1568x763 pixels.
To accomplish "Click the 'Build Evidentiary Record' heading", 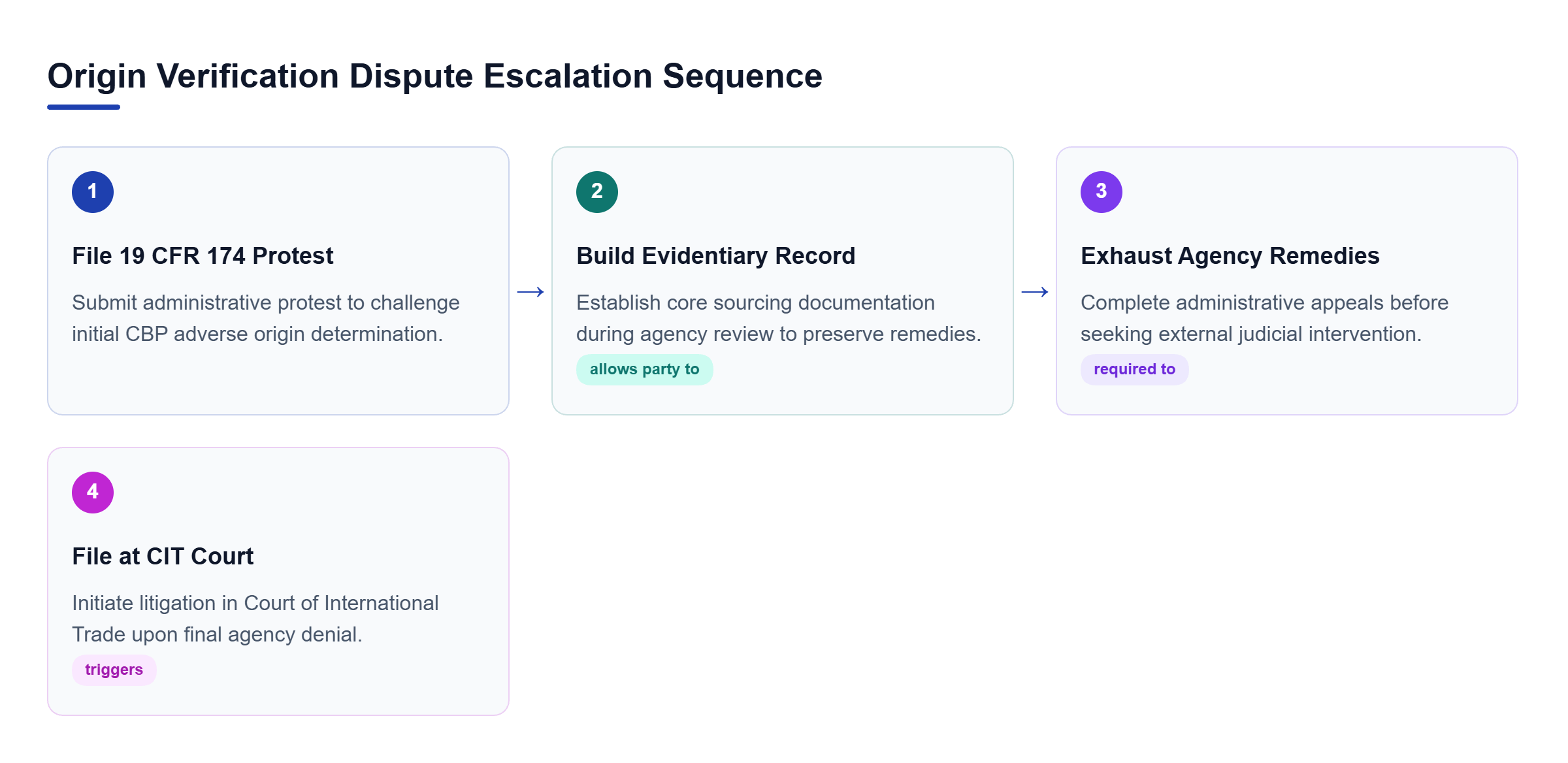I will click(x=715, y=256).
